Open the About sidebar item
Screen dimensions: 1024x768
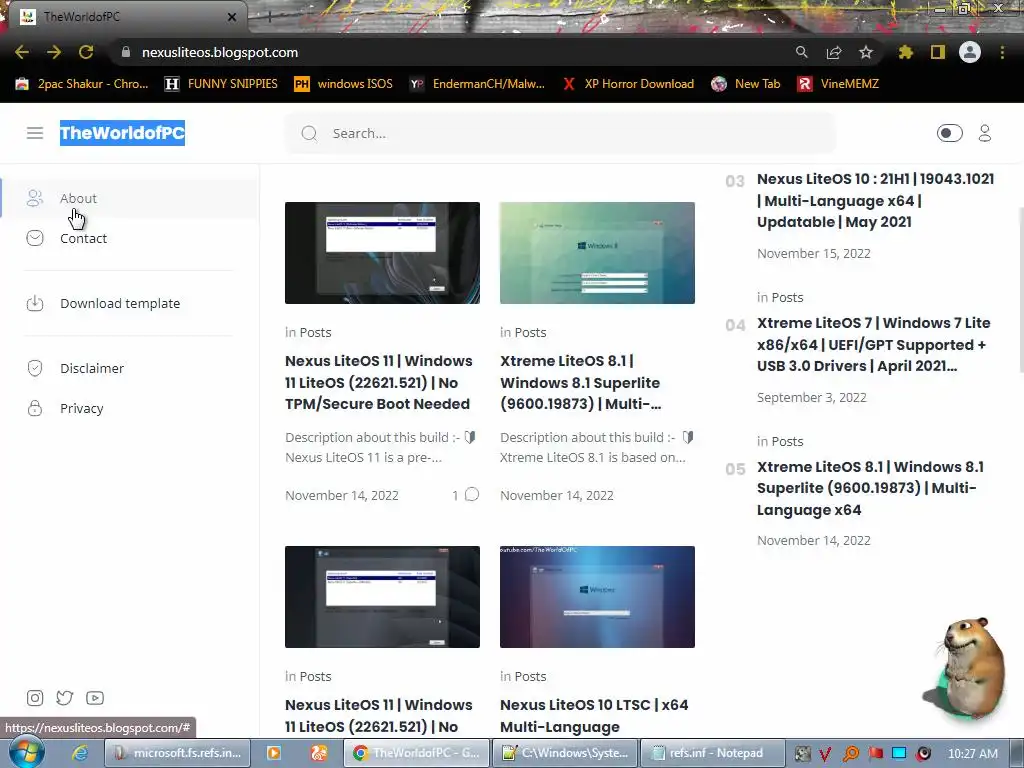(x=129, y=198)
